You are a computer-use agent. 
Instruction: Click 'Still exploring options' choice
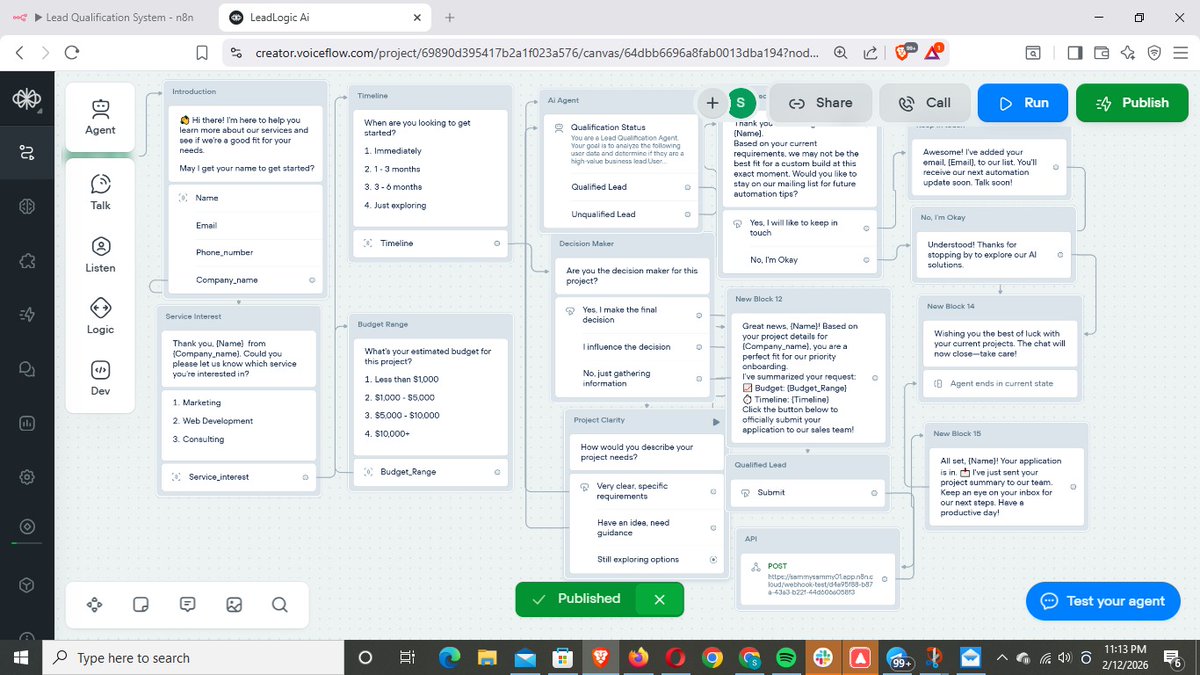pyautogui.click(x=646, y=560)
